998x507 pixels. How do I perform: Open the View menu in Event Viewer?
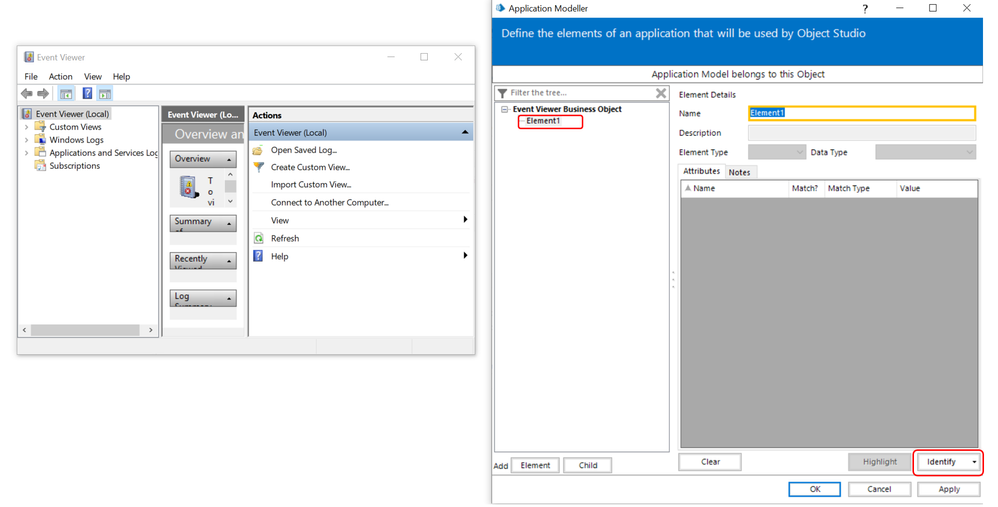pos(93,76)
